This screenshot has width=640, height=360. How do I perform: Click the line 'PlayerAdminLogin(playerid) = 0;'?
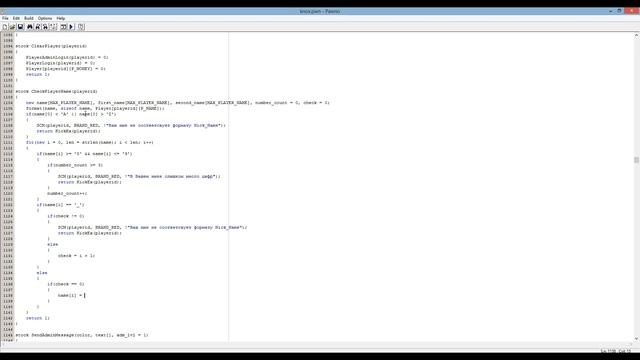point(67,58)
